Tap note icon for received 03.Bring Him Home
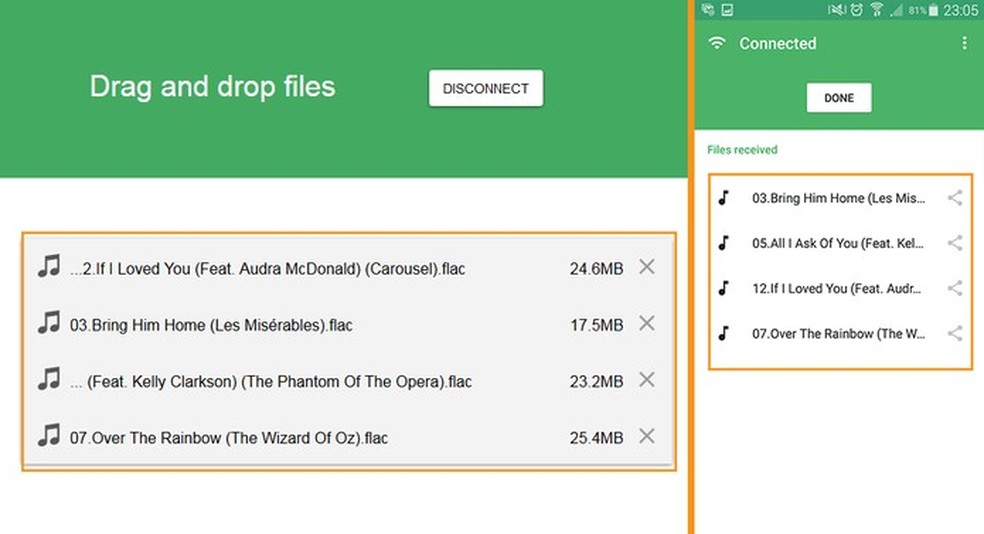This screenshot has height=534, width=984. tap(724, 198)
